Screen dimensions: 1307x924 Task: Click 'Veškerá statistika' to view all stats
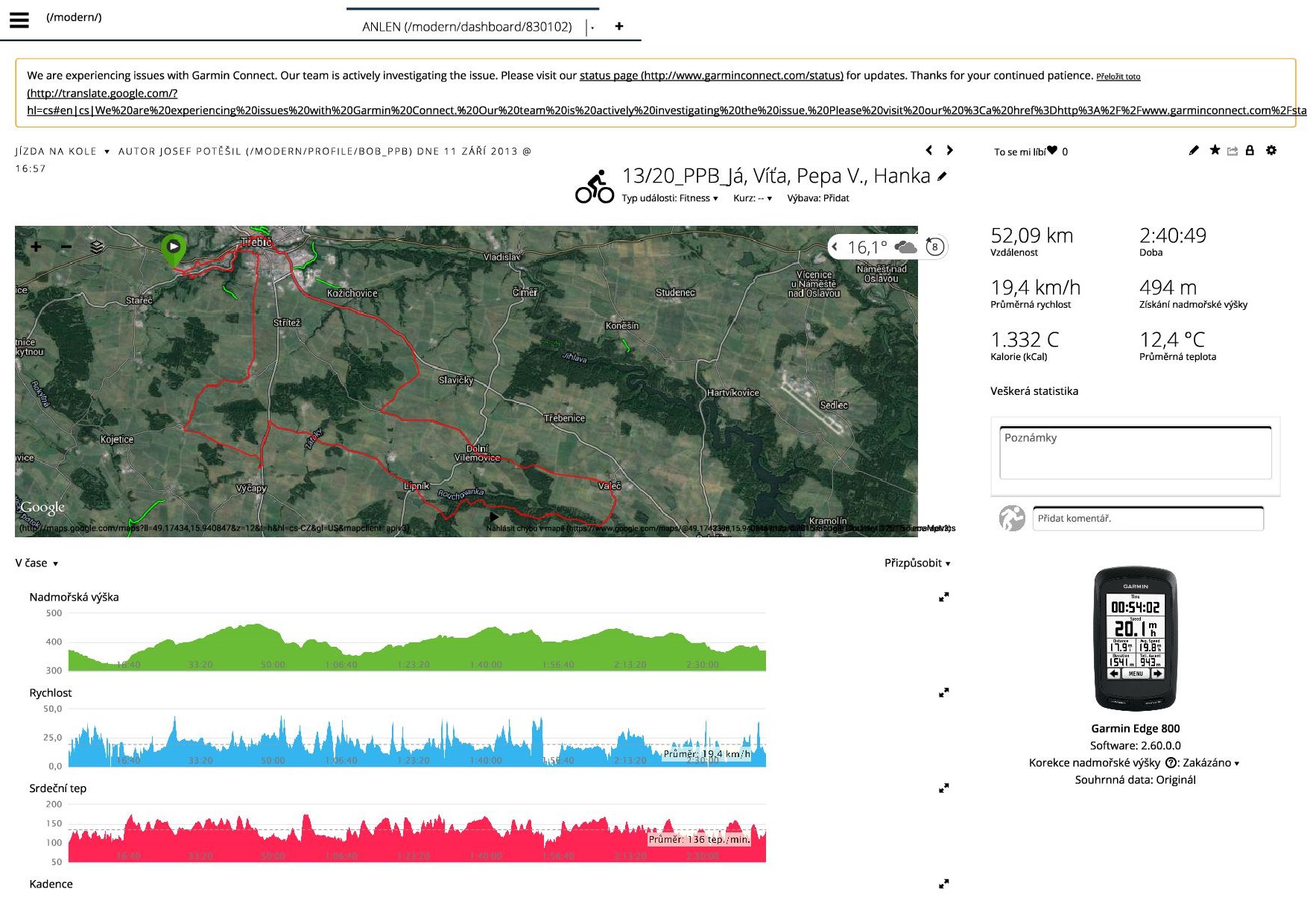[x=1034, y=391]
